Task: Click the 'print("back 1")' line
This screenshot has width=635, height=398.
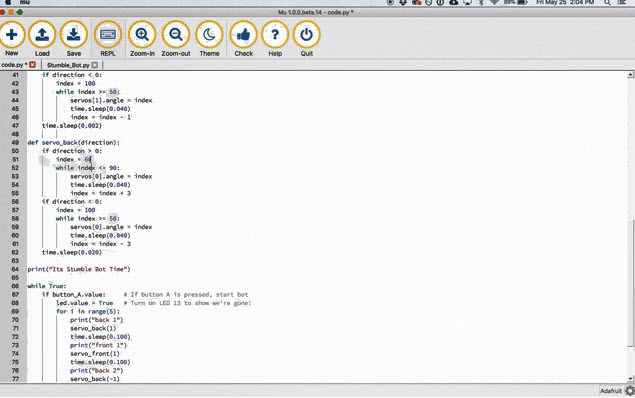Action: click(x=96, y=320)
